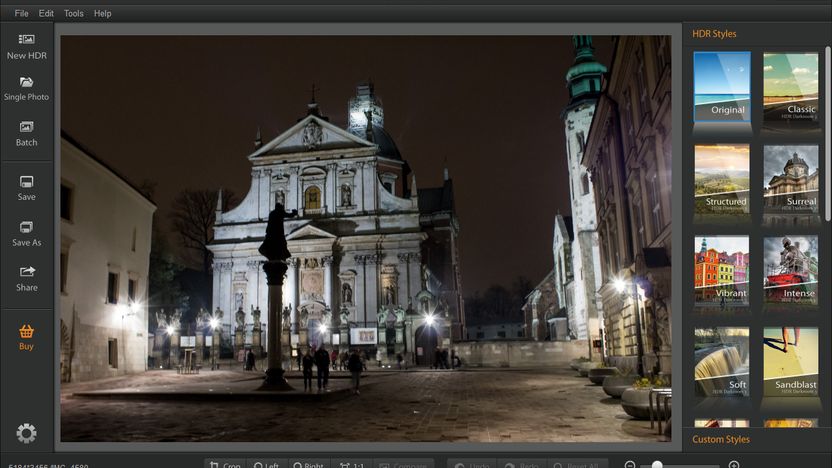The width and height of the screenshot is (832, 468).
Task: Apply the Structured HDR style
Action: point(722,179)
